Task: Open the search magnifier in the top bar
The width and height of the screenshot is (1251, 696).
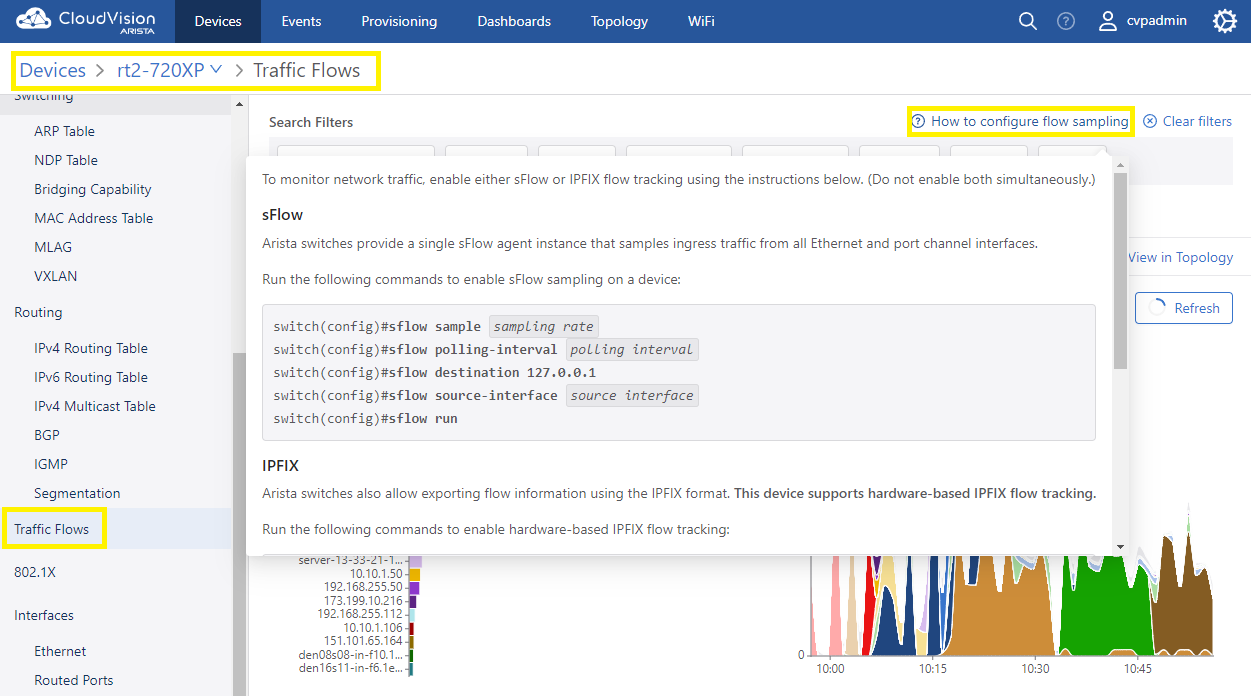Action: (1027, 21)
